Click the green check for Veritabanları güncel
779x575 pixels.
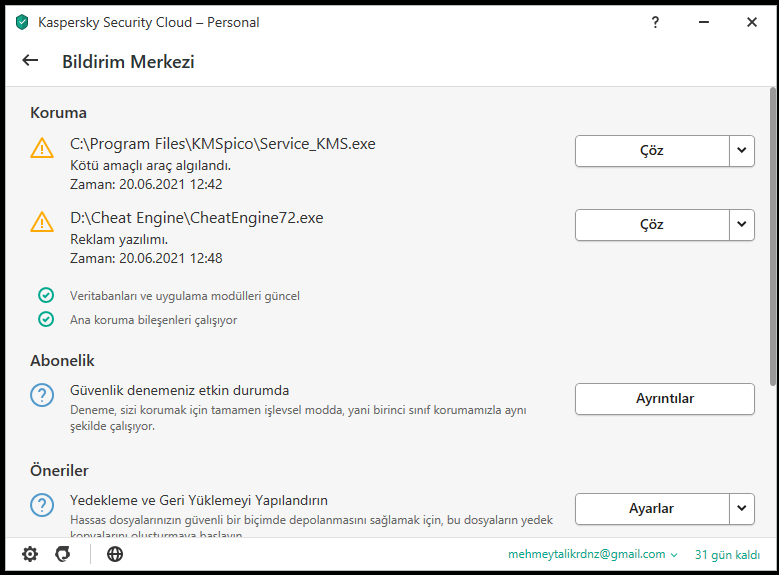tap(45, 295)
